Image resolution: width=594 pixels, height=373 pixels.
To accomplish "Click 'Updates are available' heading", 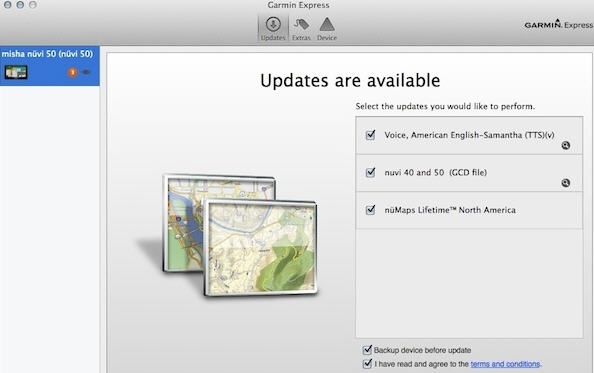I will [350, 80].
